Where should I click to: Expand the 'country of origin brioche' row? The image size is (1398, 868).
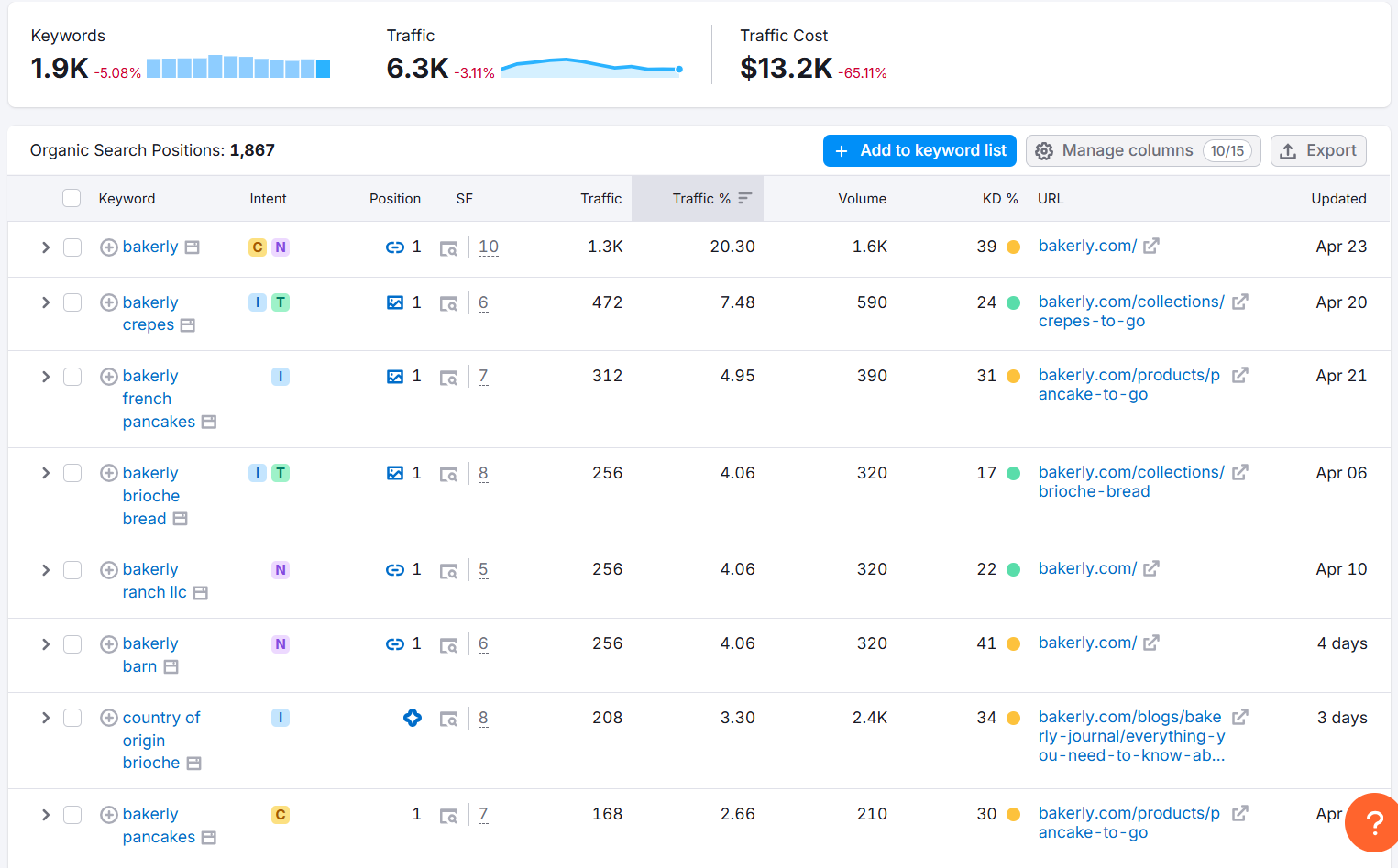tap(45, 718)
